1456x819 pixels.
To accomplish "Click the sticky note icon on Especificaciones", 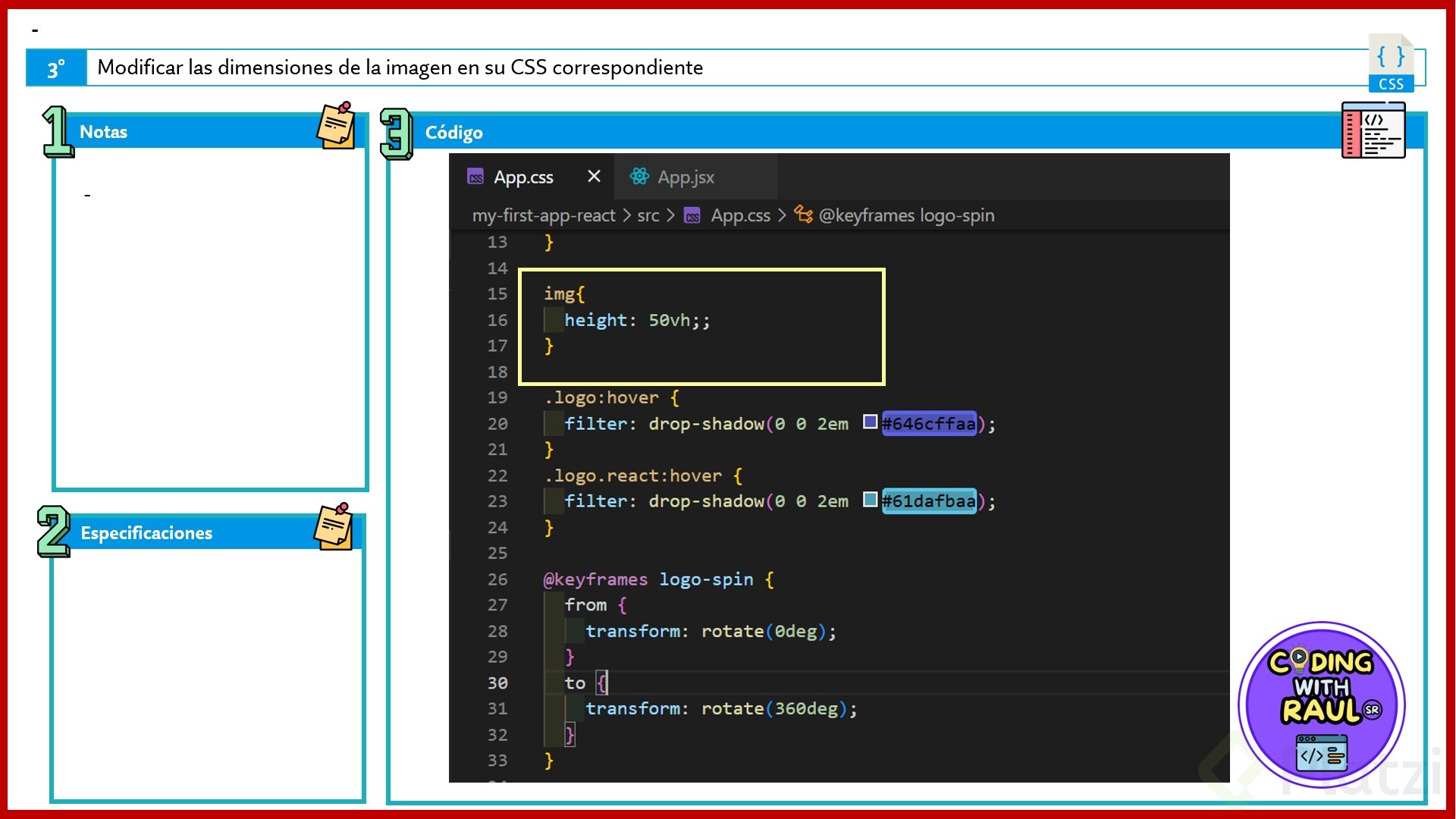I will [334, 526].
